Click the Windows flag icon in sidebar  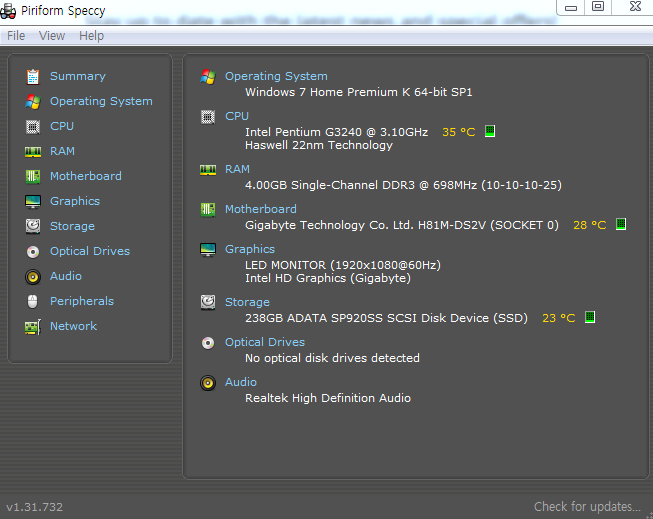(33, 102)
